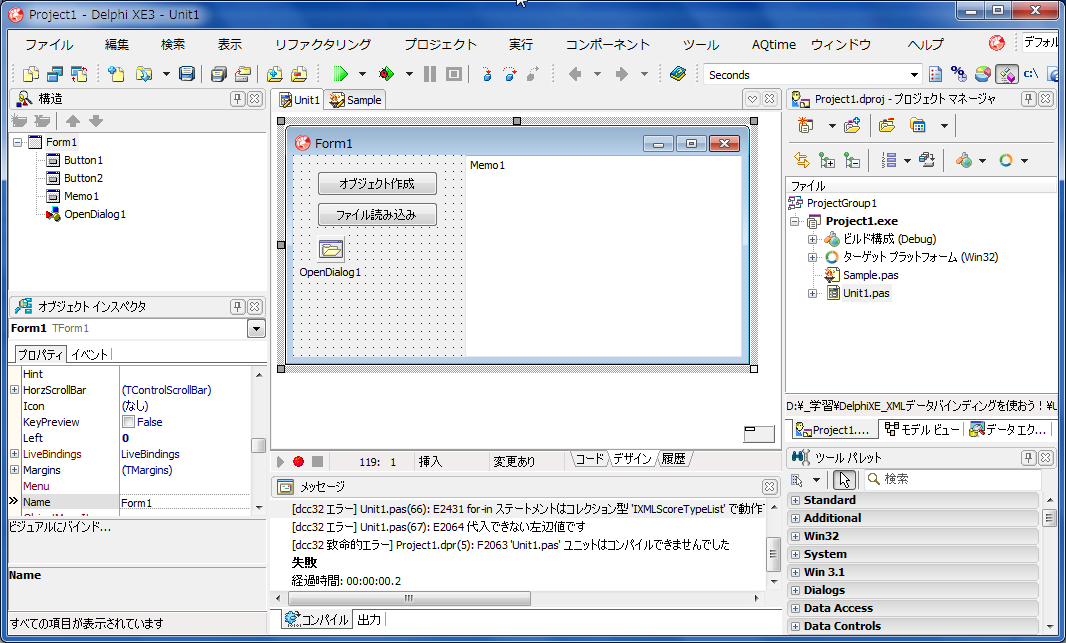Open the AQtime menu
The height and width of the screenshot is (643, 1066).
click(x=774, y=44)
